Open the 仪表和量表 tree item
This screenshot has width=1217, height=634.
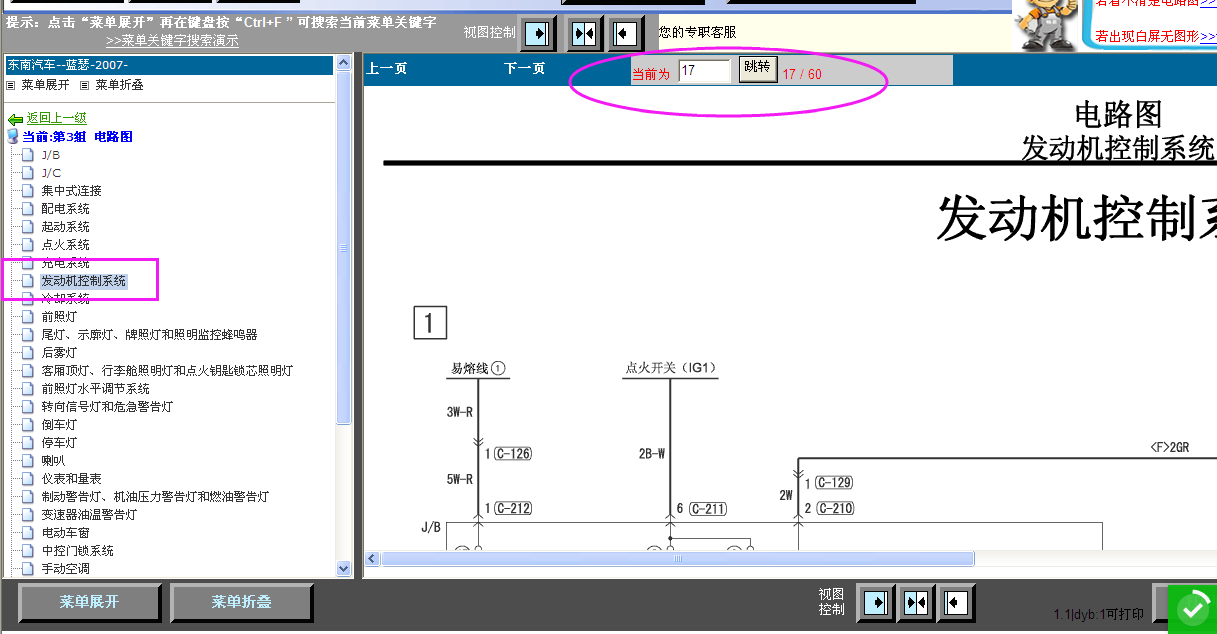71,479
